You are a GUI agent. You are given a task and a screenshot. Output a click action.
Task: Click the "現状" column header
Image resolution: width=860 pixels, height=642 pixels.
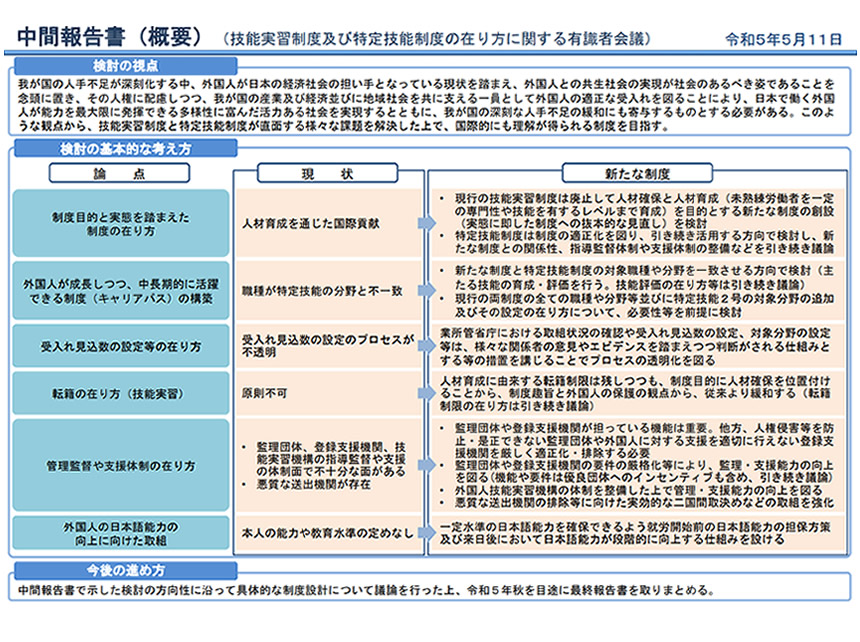pos(327,173)
